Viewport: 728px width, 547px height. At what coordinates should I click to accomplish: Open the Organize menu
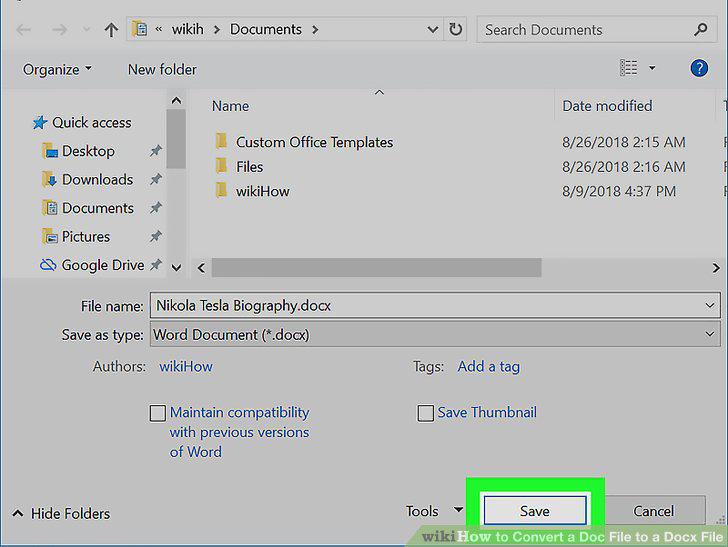pyautogui.click(x=57, y=70)
